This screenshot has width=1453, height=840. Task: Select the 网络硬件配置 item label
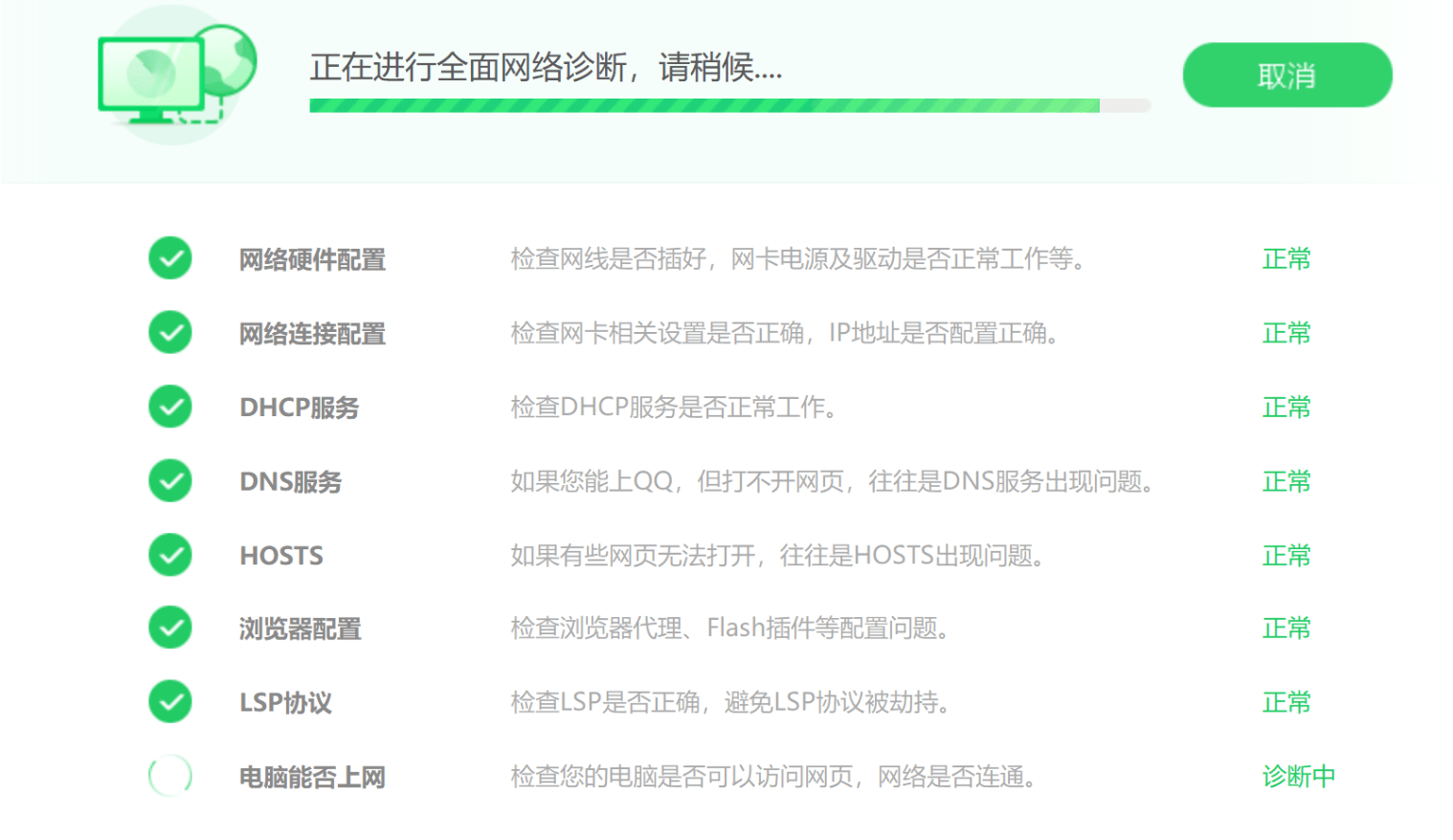click(312, 259)
